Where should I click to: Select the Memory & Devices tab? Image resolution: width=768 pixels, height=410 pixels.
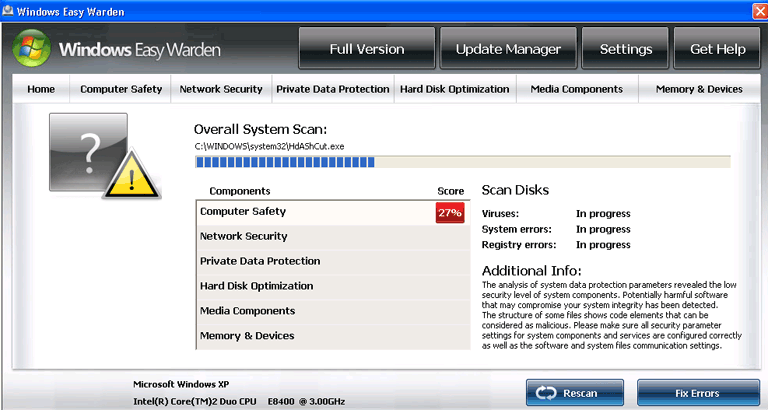tap(699, 89)
